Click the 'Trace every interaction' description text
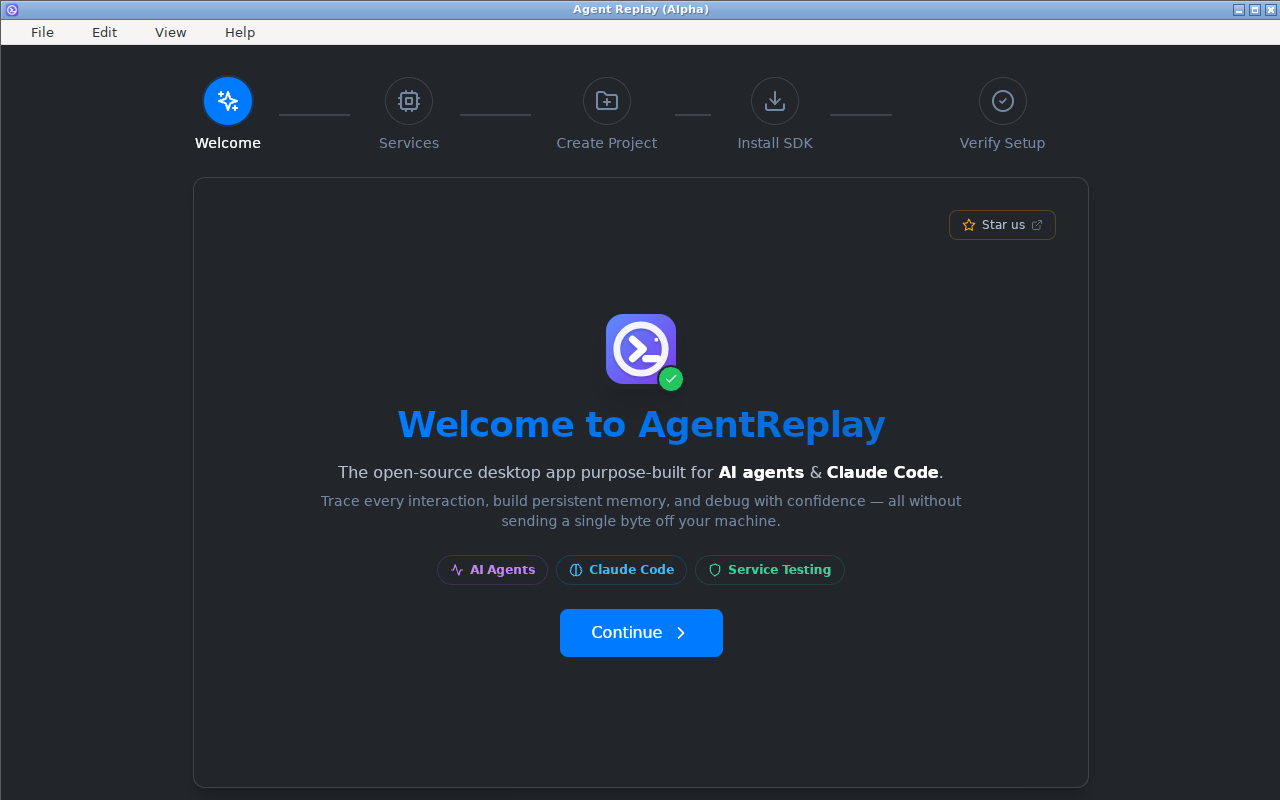This screenshot has width=1280, height=800. (x=641, y=511)
